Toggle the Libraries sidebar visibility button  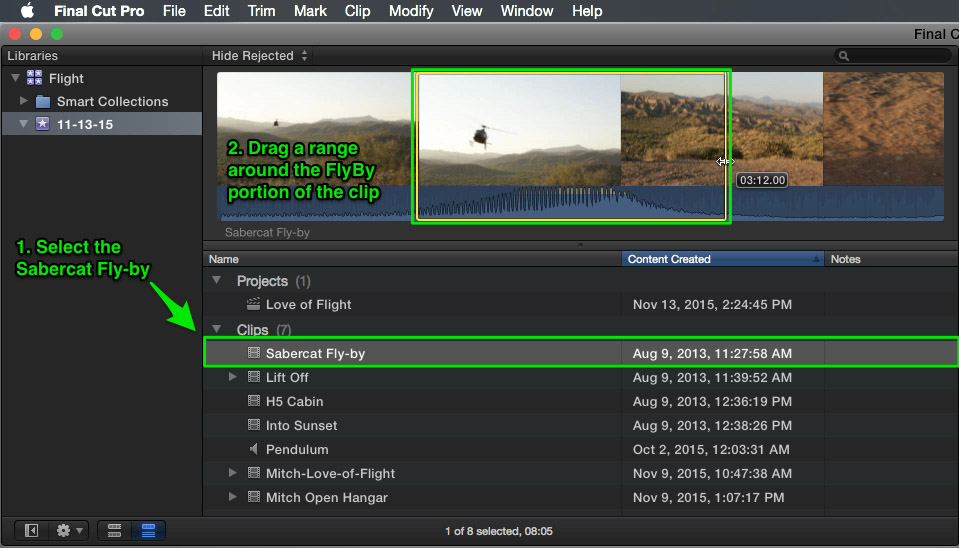(31, 530)
